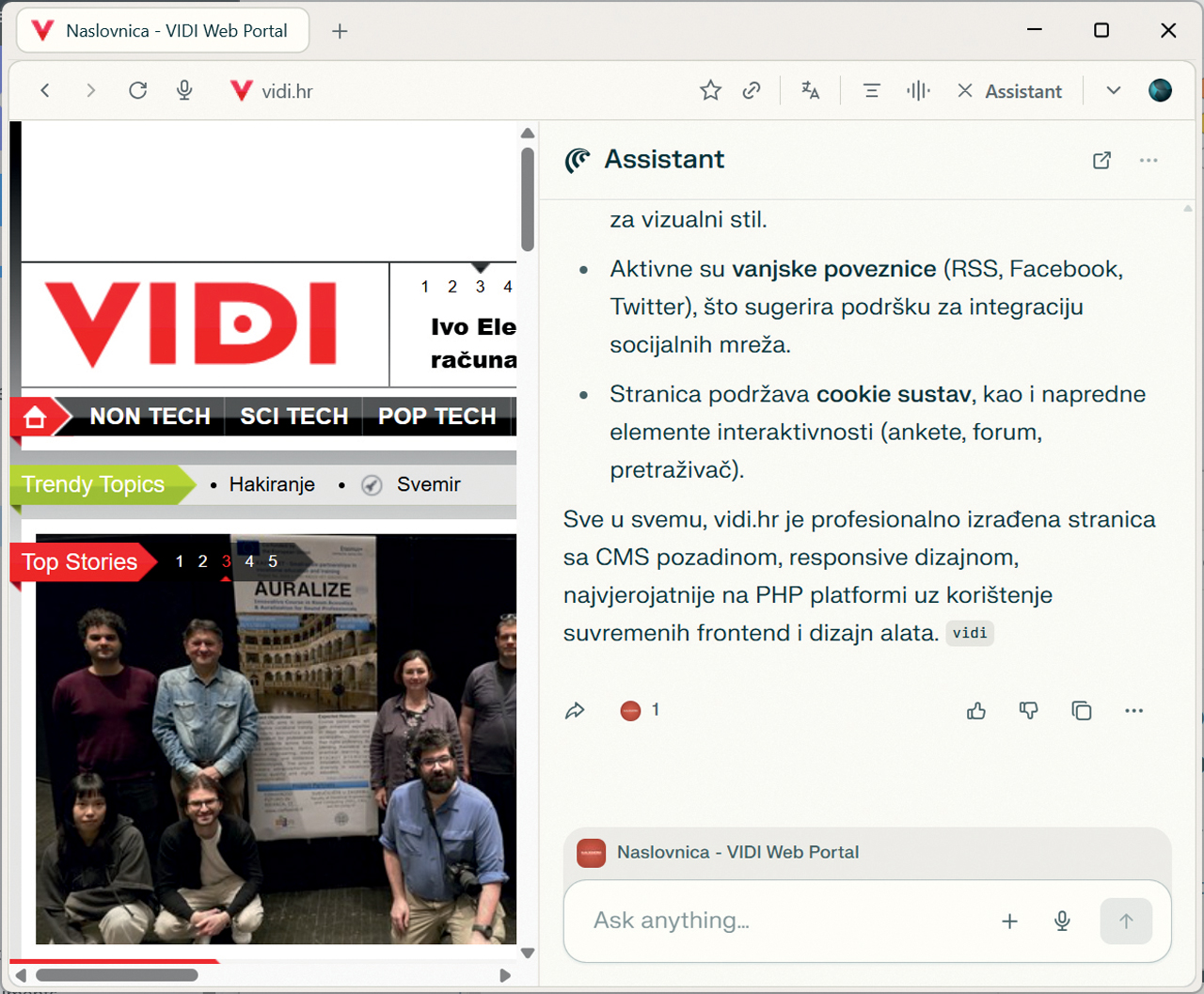Share the assistant's answer
This screenshot has width=1204, height=994.
tap(576, 711)
